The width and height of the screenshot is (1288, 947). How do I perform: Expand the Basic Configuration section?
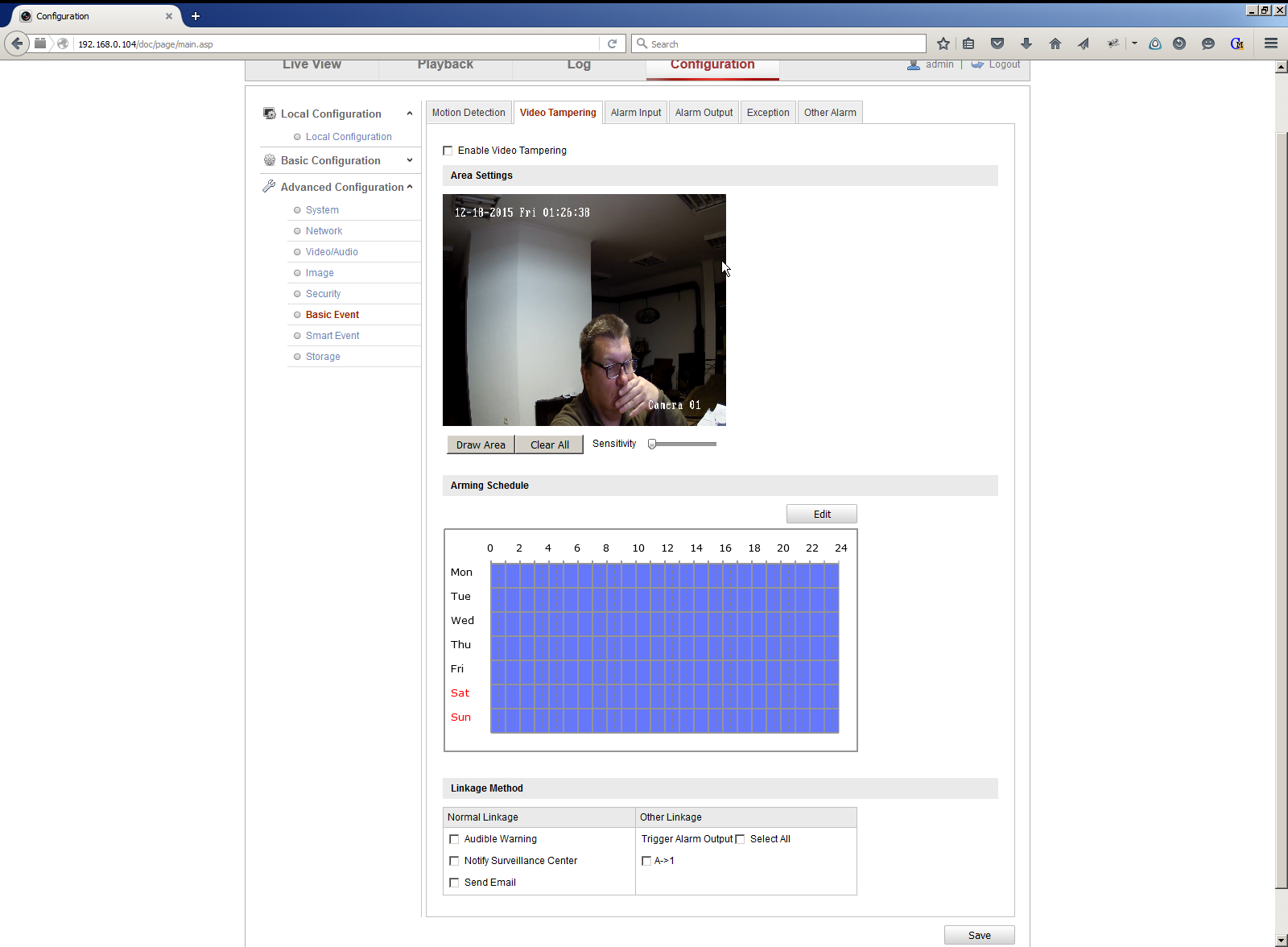[x=410, y=160]
